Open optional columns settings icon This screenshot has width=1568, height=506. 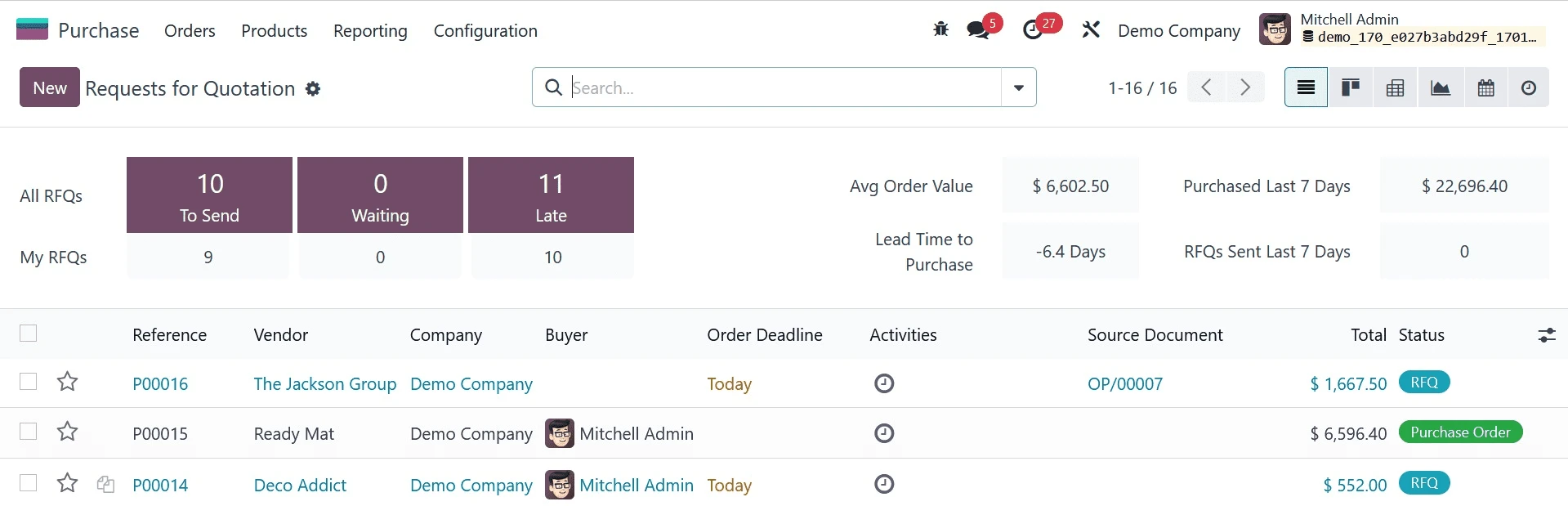tap(1547, 335)
